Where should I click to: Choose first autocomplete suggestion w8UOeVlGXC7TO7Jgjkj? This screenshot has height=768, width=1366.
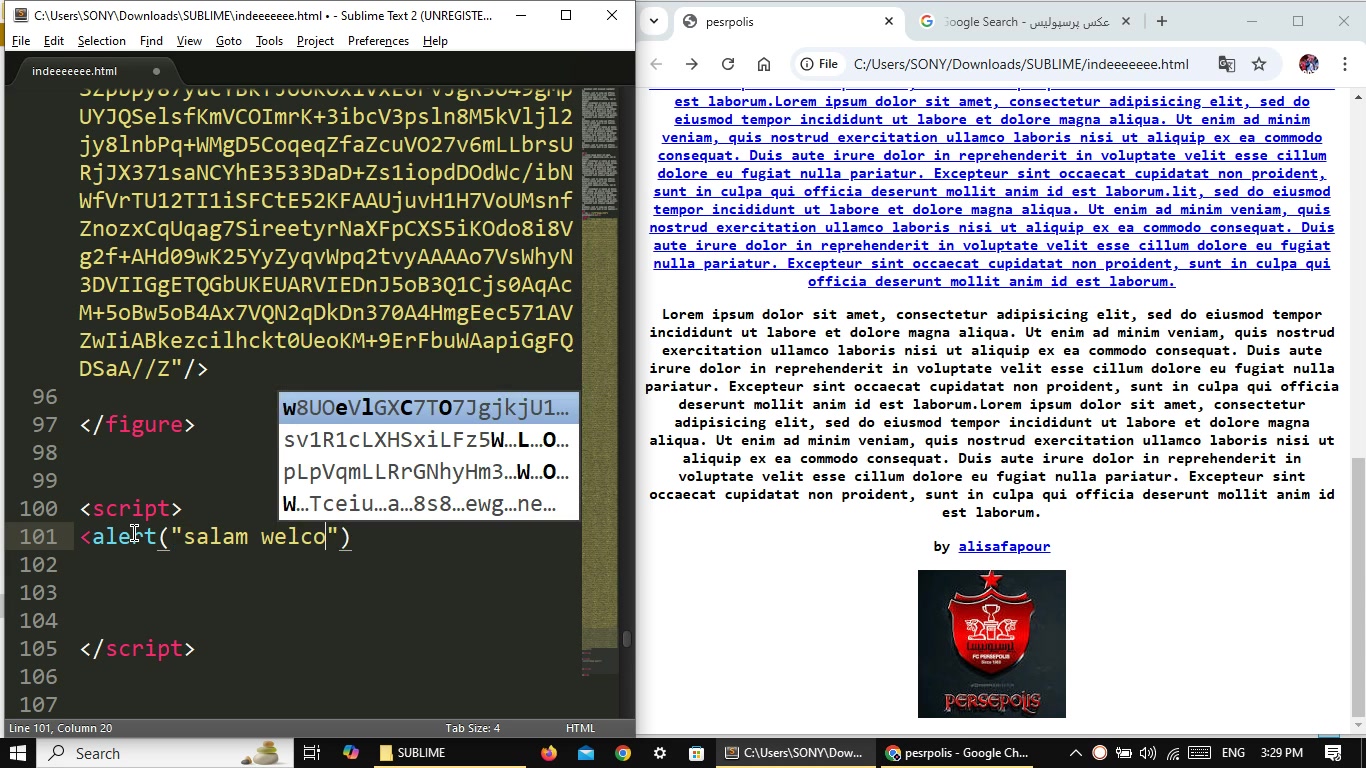point(429,408)
